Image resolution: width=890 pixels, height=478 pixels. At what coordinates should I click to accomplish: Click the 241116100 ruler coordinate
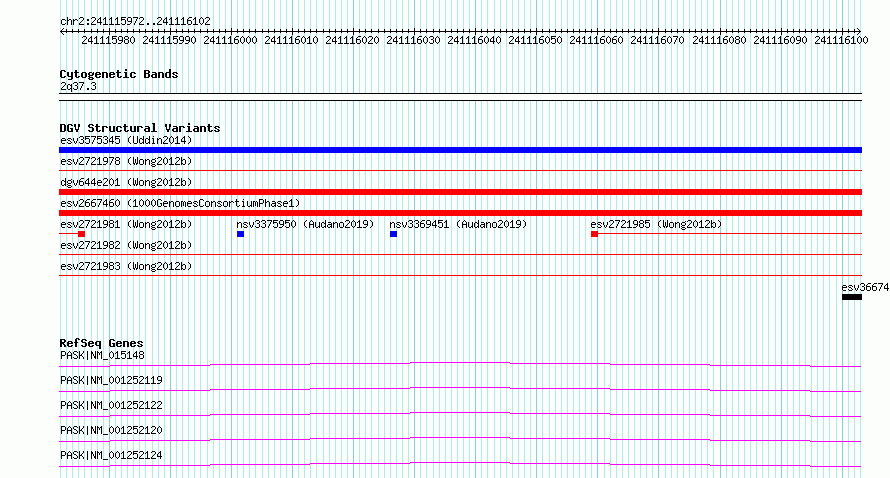pos(841,41)
